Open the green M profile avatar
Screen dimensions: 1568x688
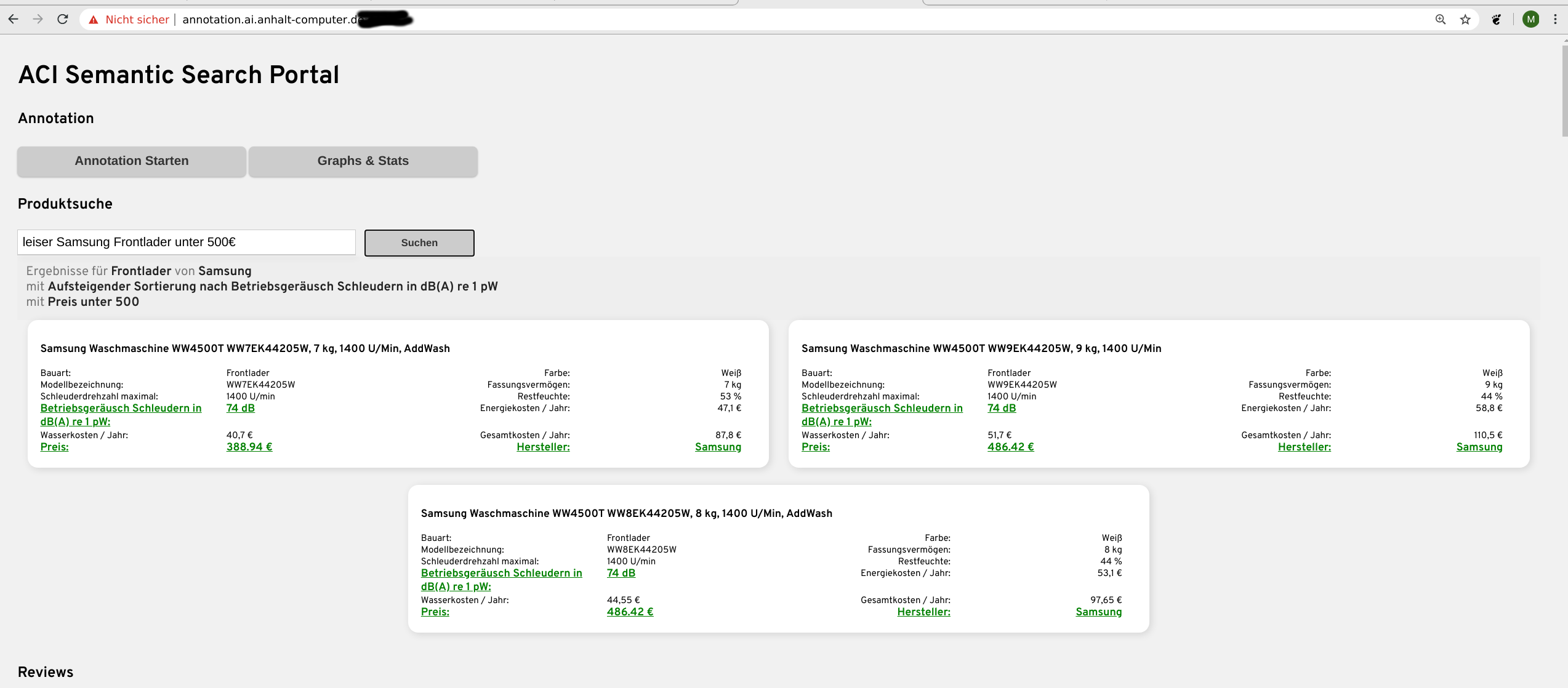pos(1530,20)
